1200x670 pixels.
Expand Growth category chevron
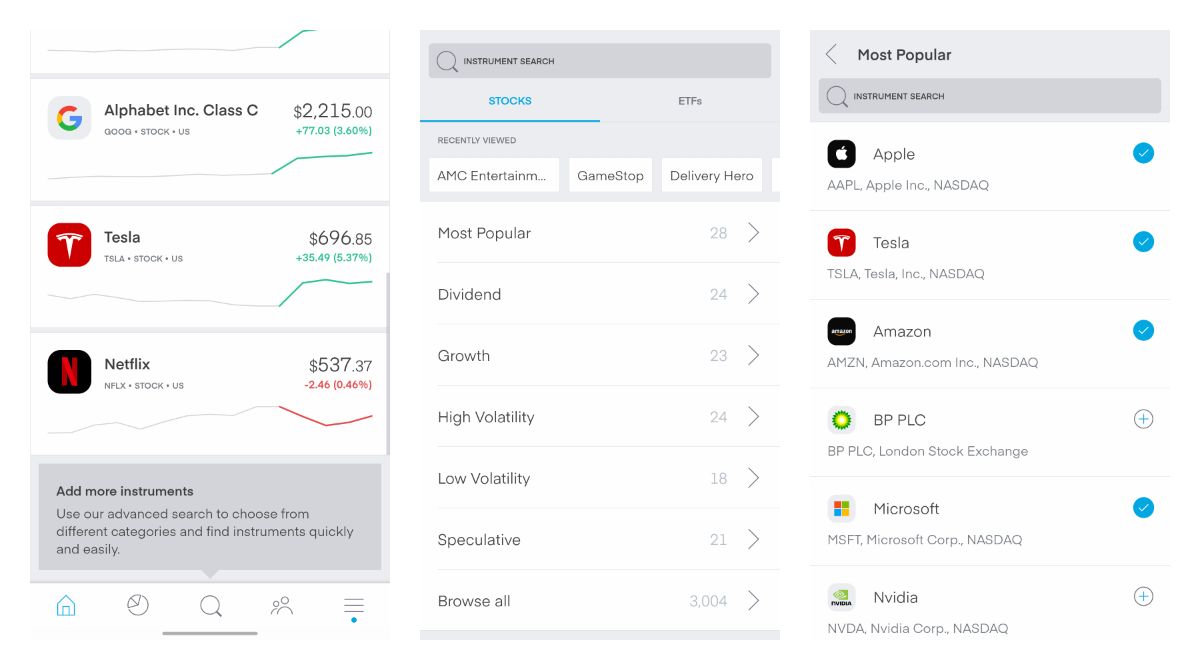coord(754,355)
